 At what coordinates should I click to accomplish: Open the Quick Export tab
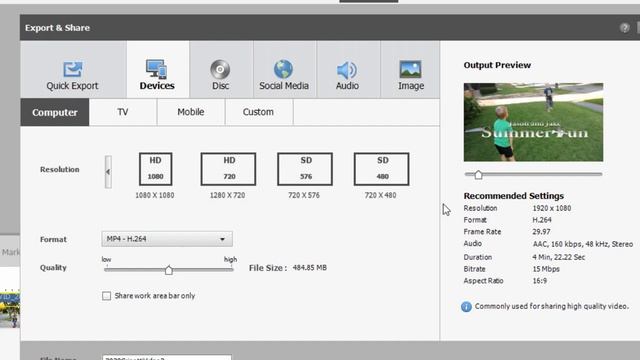73,69
